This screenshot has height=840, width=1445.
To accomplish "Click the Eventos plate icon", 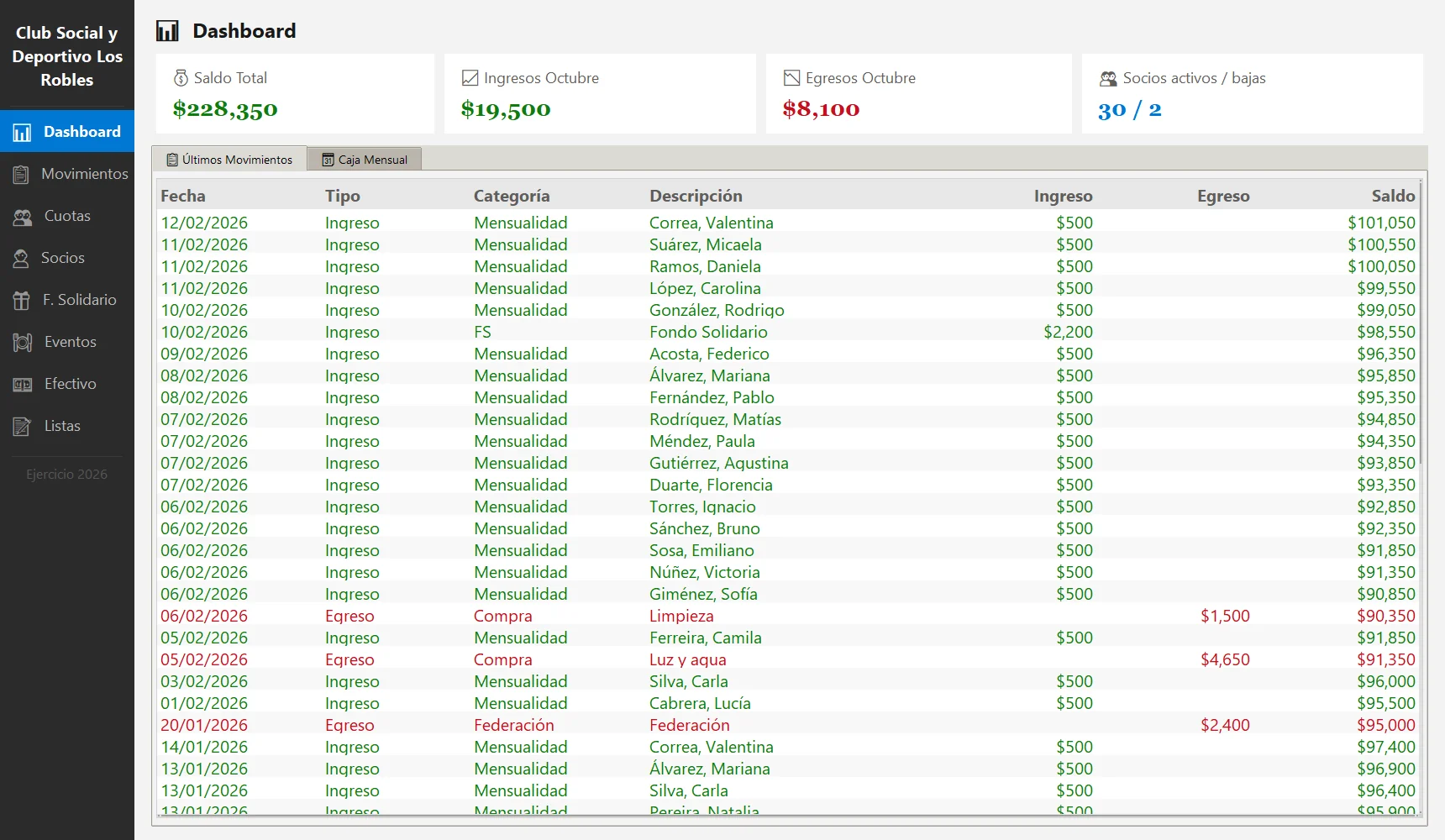I will (23, 343).
